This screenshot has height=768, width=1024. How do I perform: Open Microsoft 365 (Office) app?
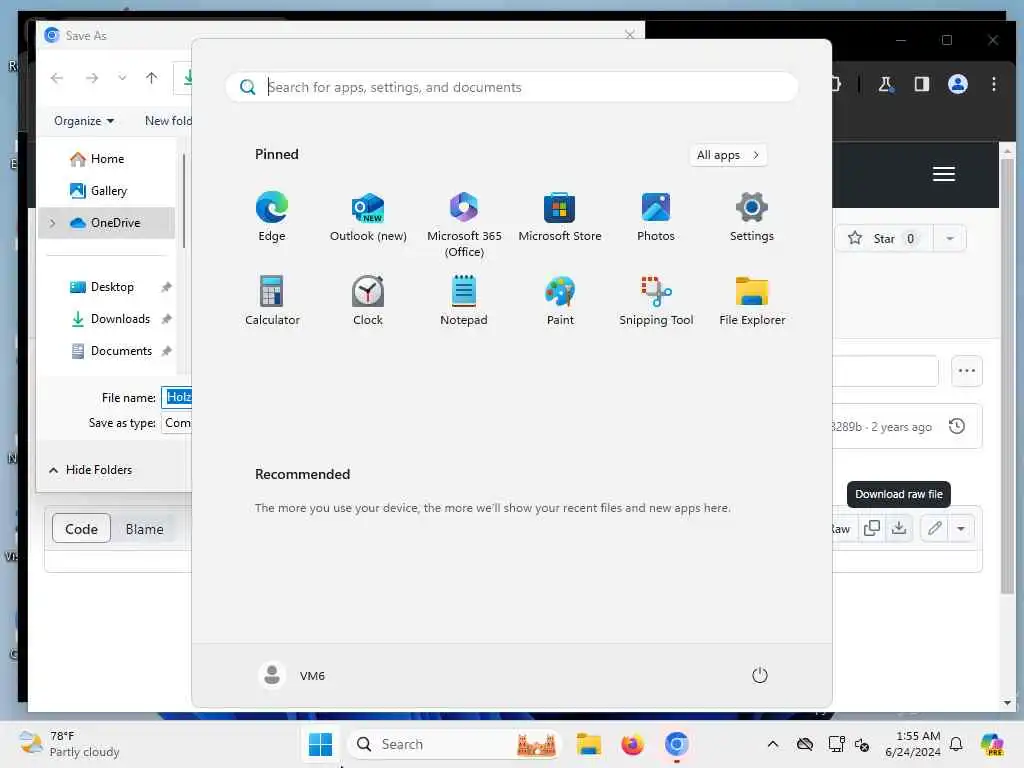(x=464, y=225)
